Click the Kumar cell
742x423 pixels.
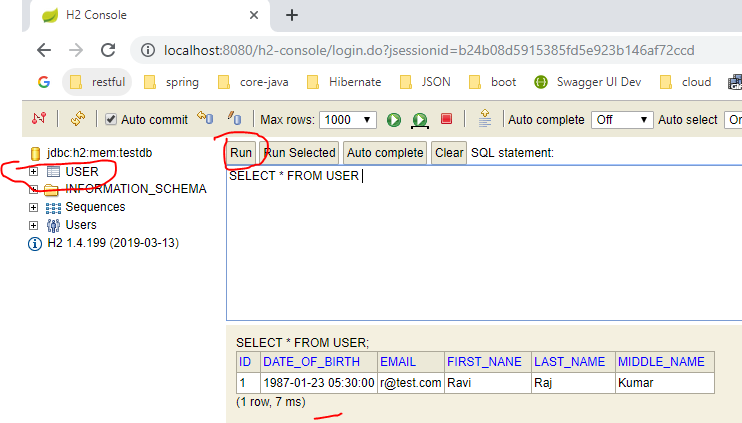point(665,383)
